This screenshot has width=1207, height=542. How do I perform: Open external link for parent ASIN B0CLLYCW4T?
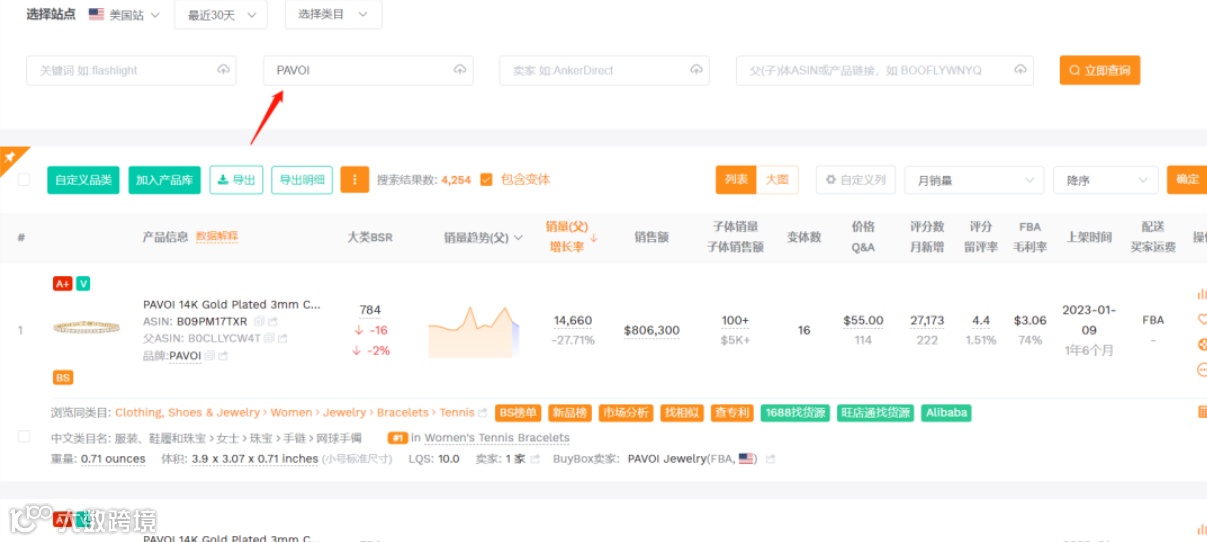point(283,339)
